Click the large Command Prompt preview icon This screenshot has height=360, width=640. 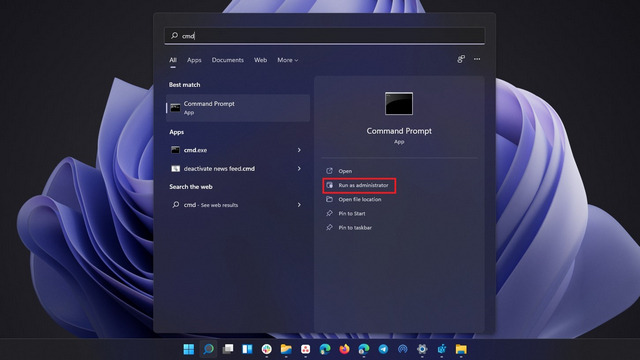[399, 103]
